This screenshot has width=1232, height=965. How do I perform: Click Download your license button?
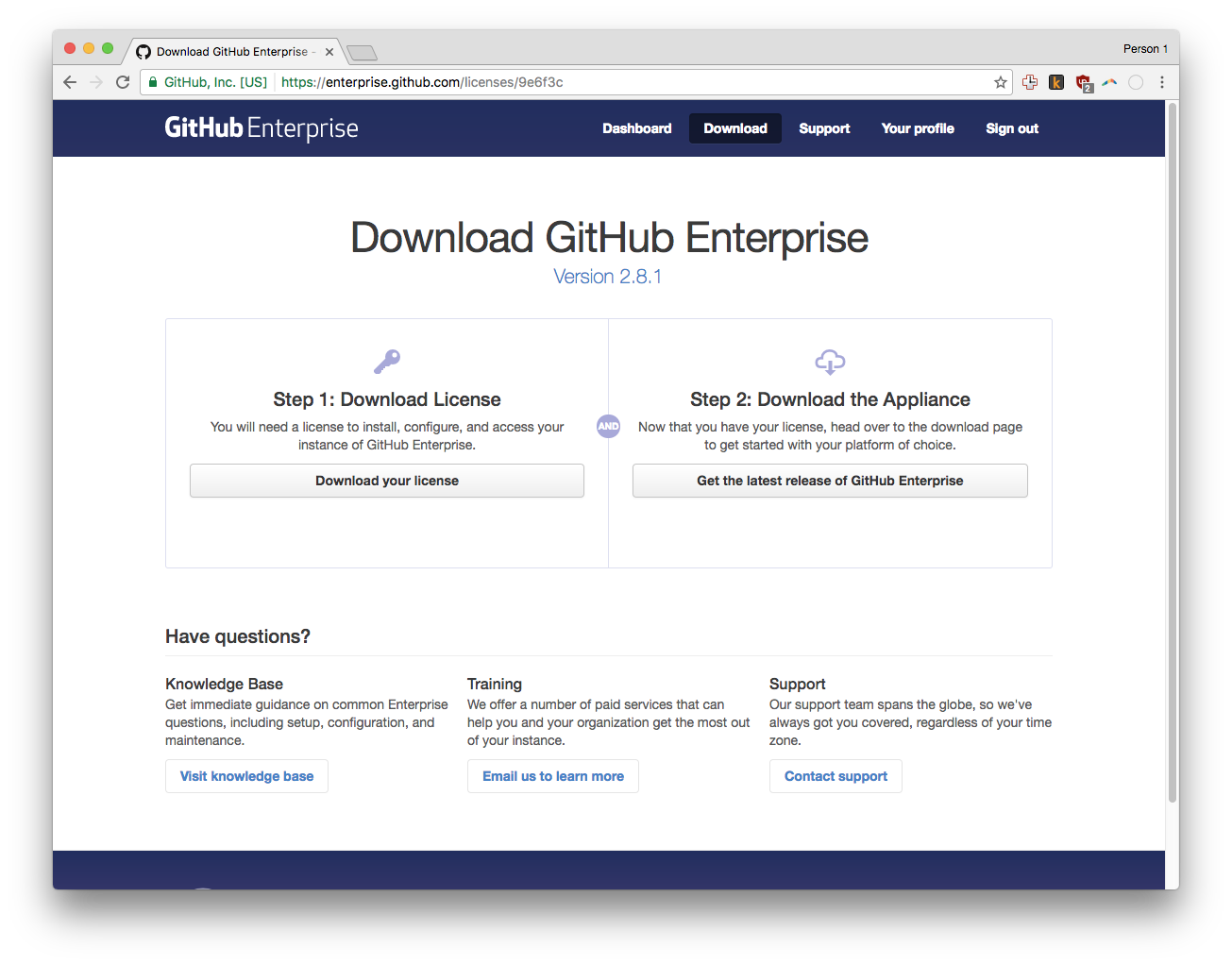point(387,481)
